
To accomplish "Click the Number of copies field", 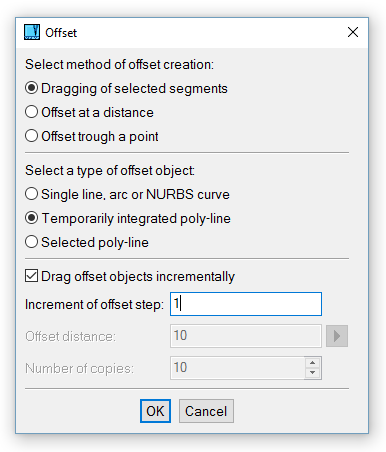I will pos(238,368).
